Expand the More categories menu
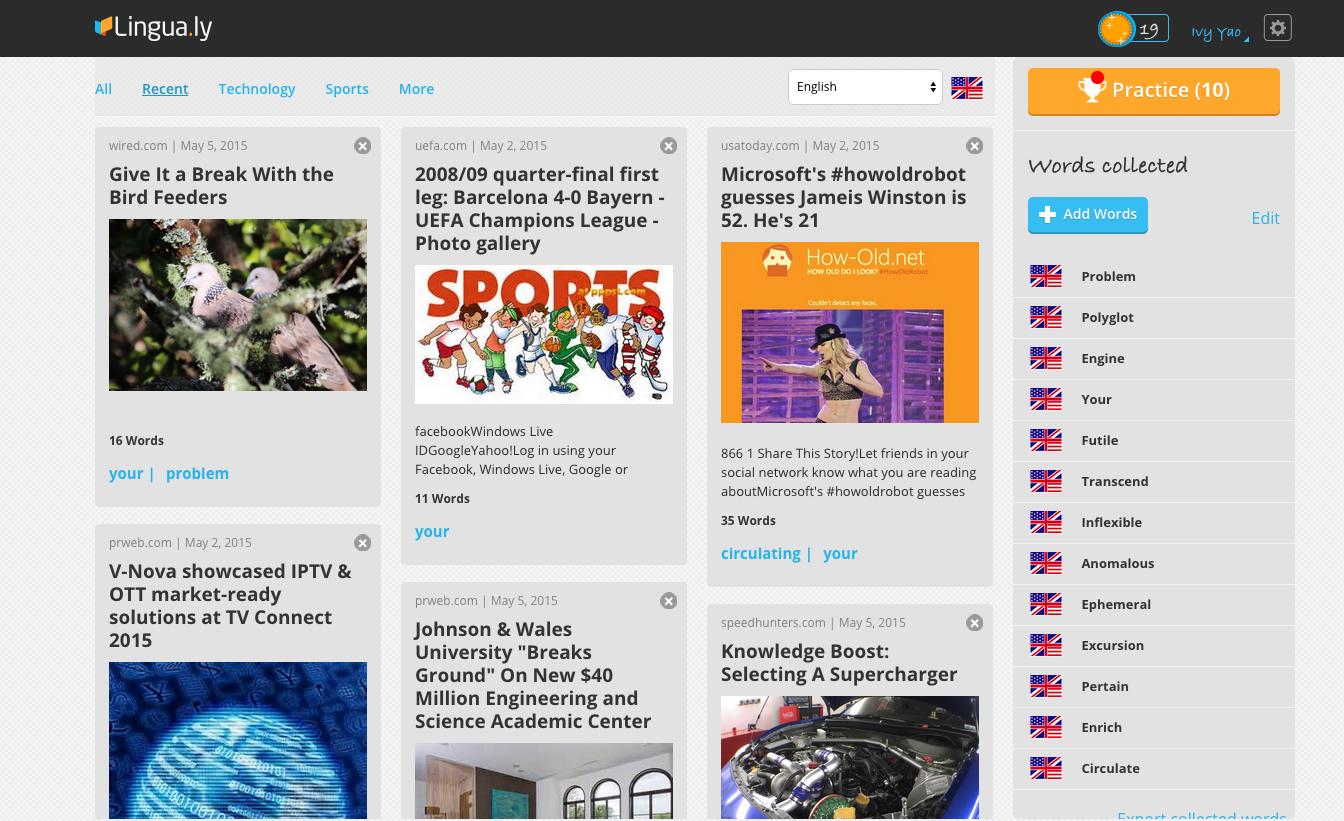This screenshot has width=1344, height=821. (416, 89)
